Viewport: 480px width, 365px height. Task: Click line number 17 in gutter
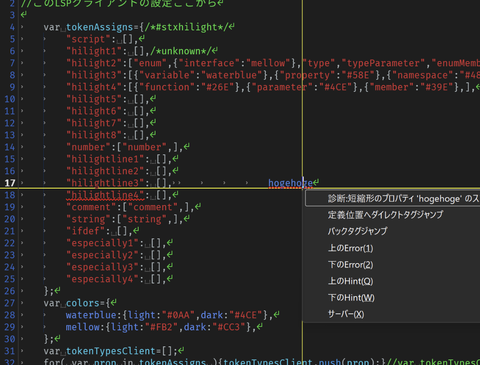(10, 183)
